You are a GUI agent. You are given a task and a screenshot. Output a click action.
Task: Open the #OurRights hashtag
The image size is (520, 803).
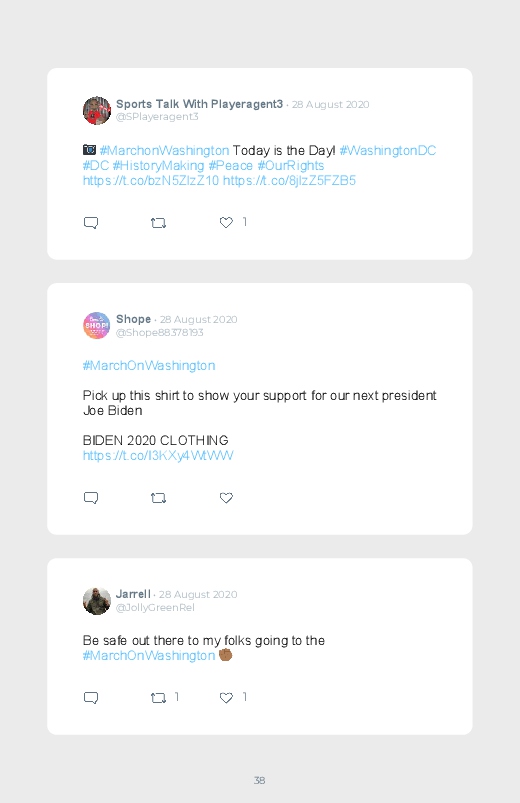290,165
